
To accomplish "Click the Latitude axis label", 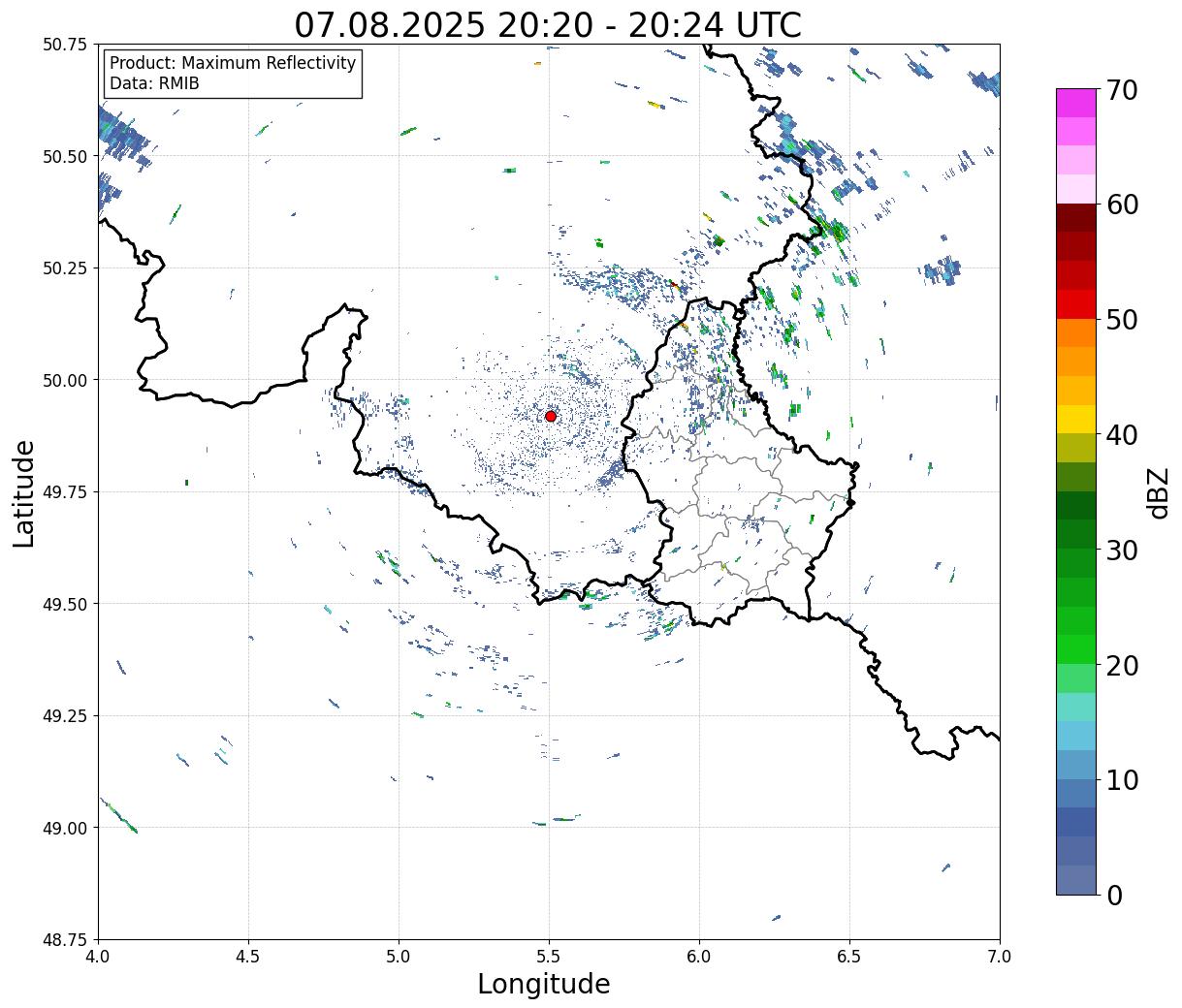I will pos(24,493).
